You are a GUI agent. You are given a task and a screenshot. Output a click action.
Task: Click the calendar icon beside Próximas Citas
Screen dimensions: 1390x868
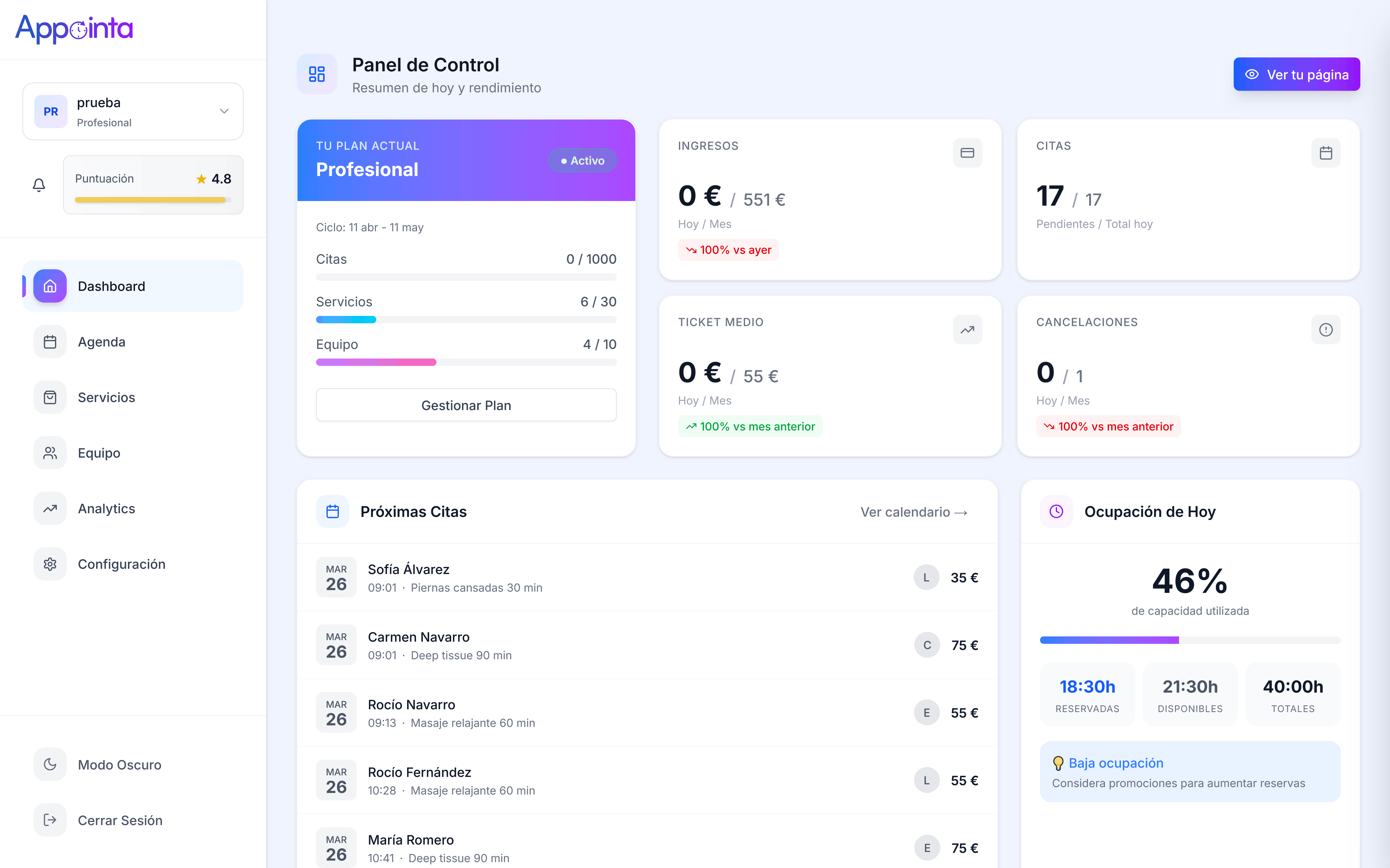pos(332,511)
